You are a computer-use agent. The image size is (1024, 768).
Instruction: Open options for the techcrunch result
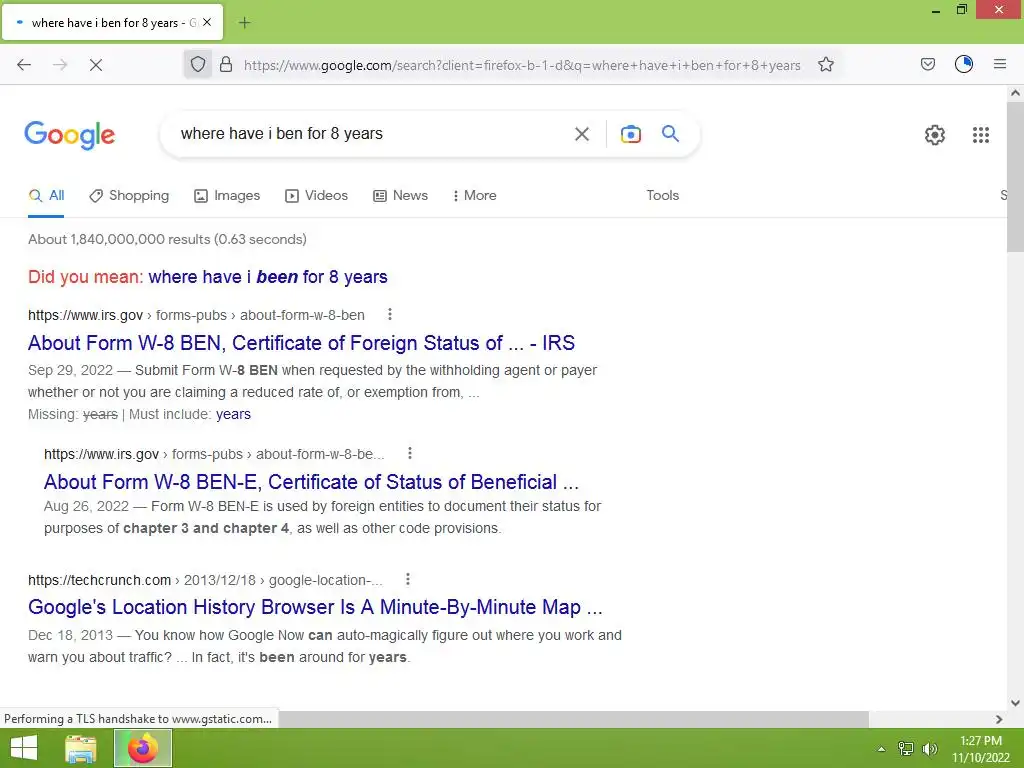coord(408,579)
